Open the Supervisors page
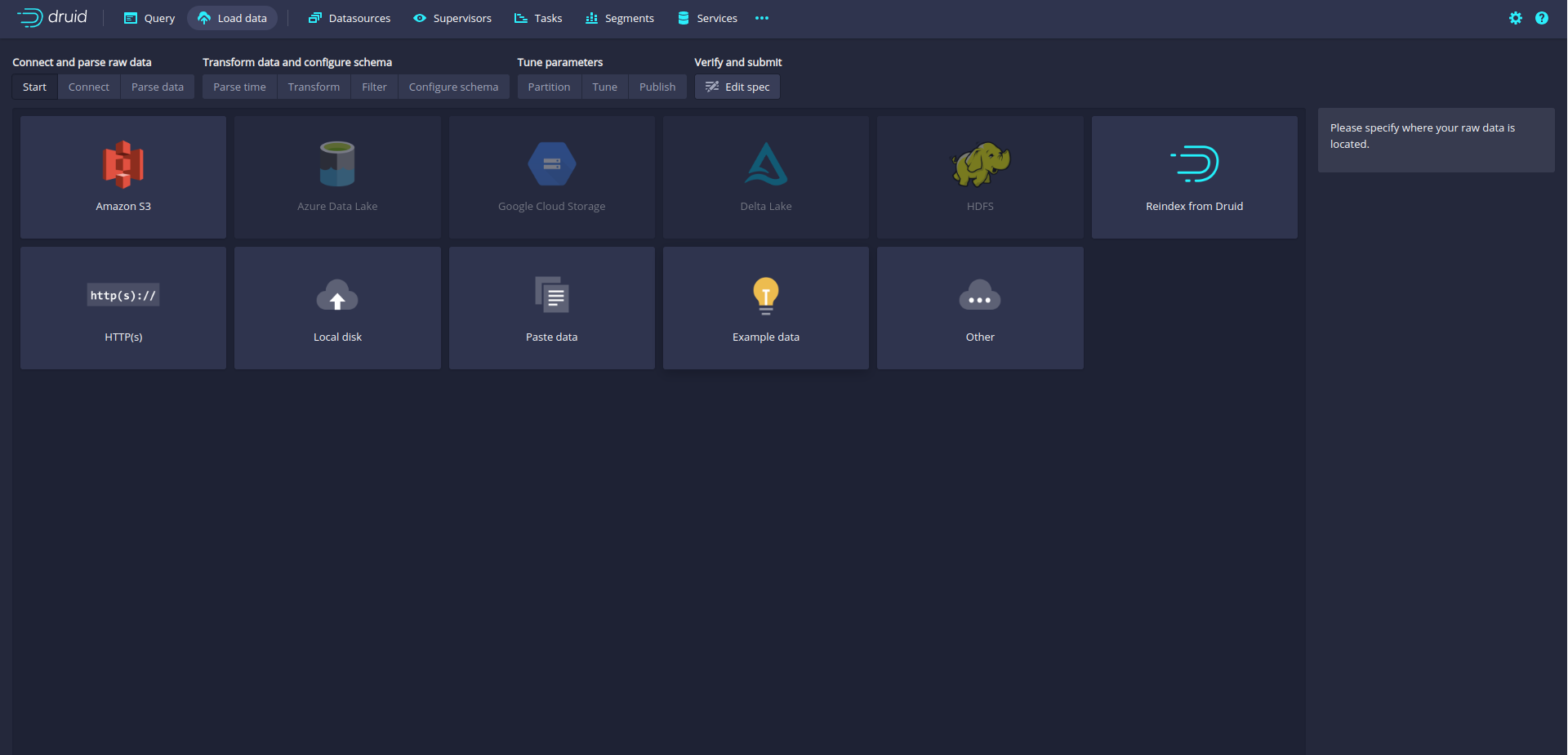Viewport: 1568px width, 755px height. [452, 18]
